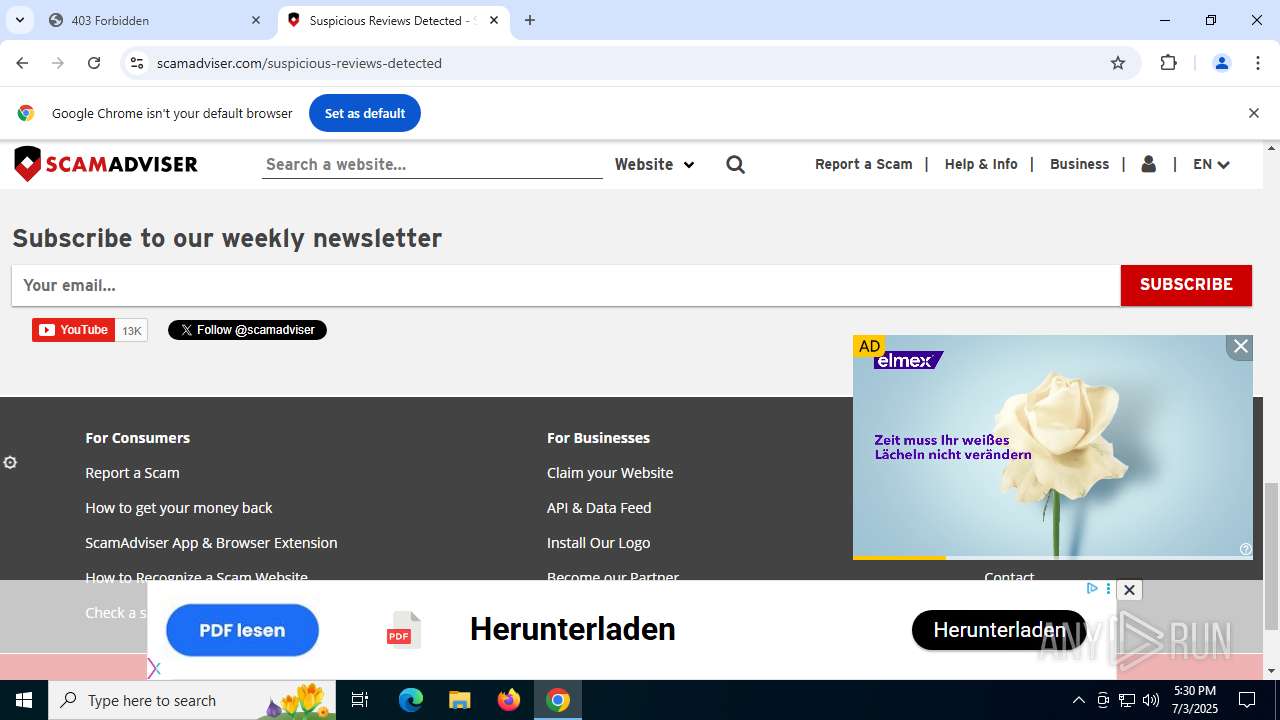
Task: Open the tab search dropdown arrow
Action: coord(19,20)
